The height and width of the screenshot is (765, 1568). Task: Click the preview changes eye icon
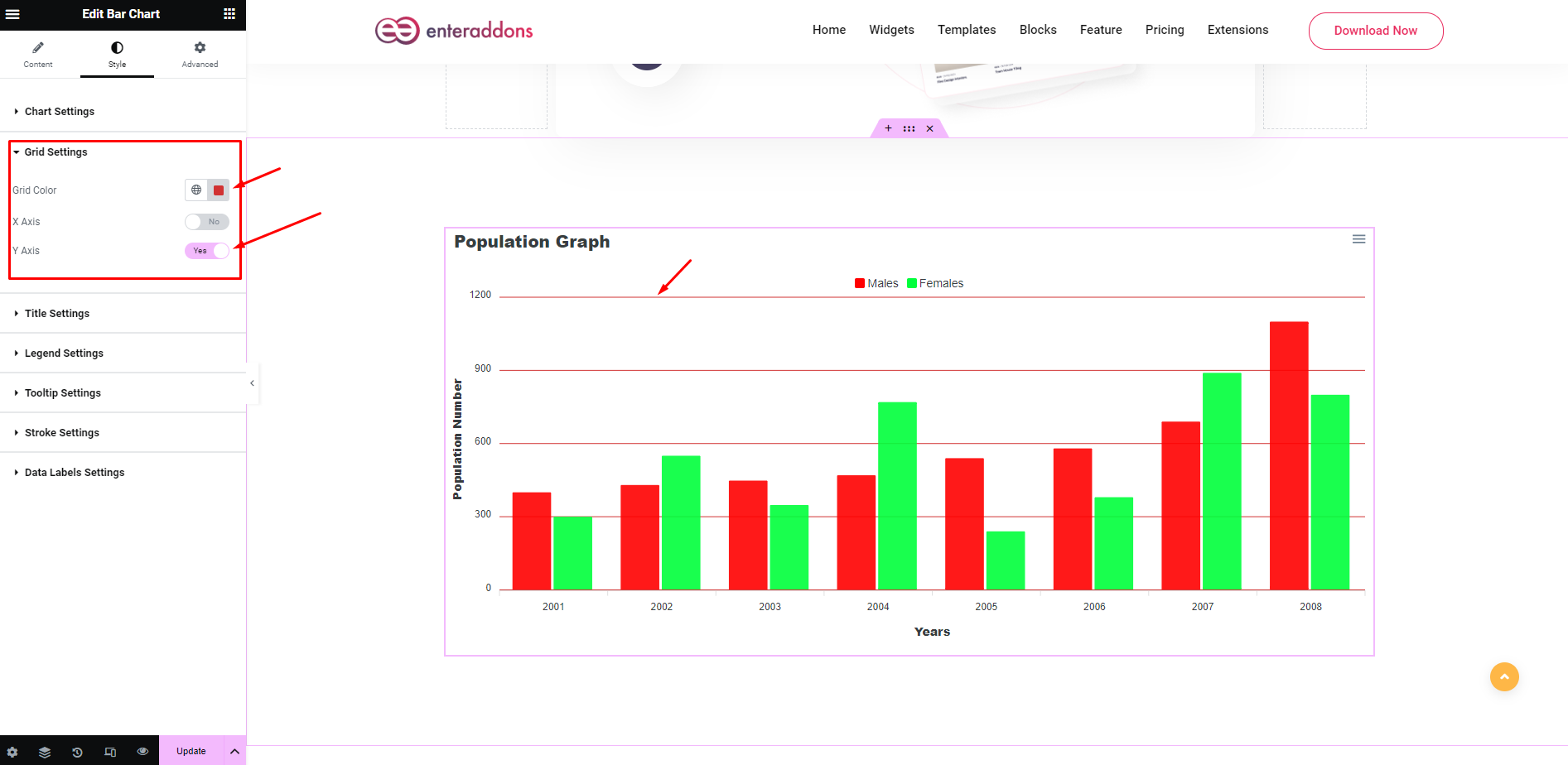142,752
